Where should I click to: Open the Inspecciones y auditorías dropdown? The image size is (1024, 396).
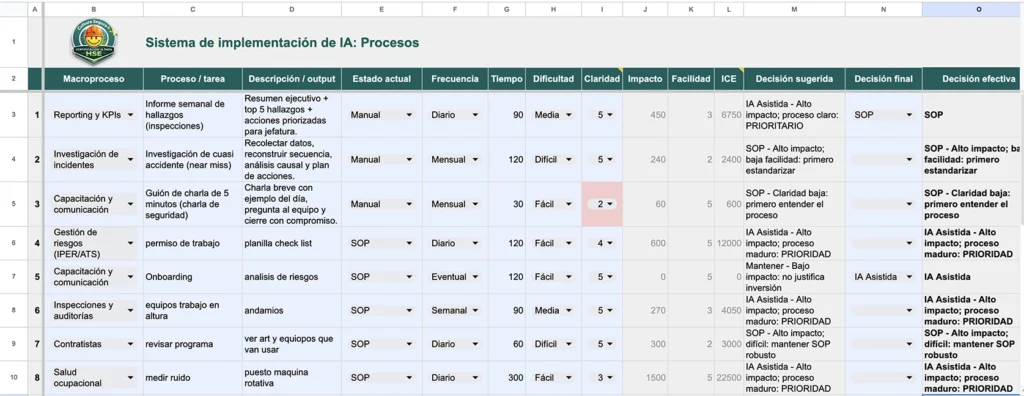131,310
